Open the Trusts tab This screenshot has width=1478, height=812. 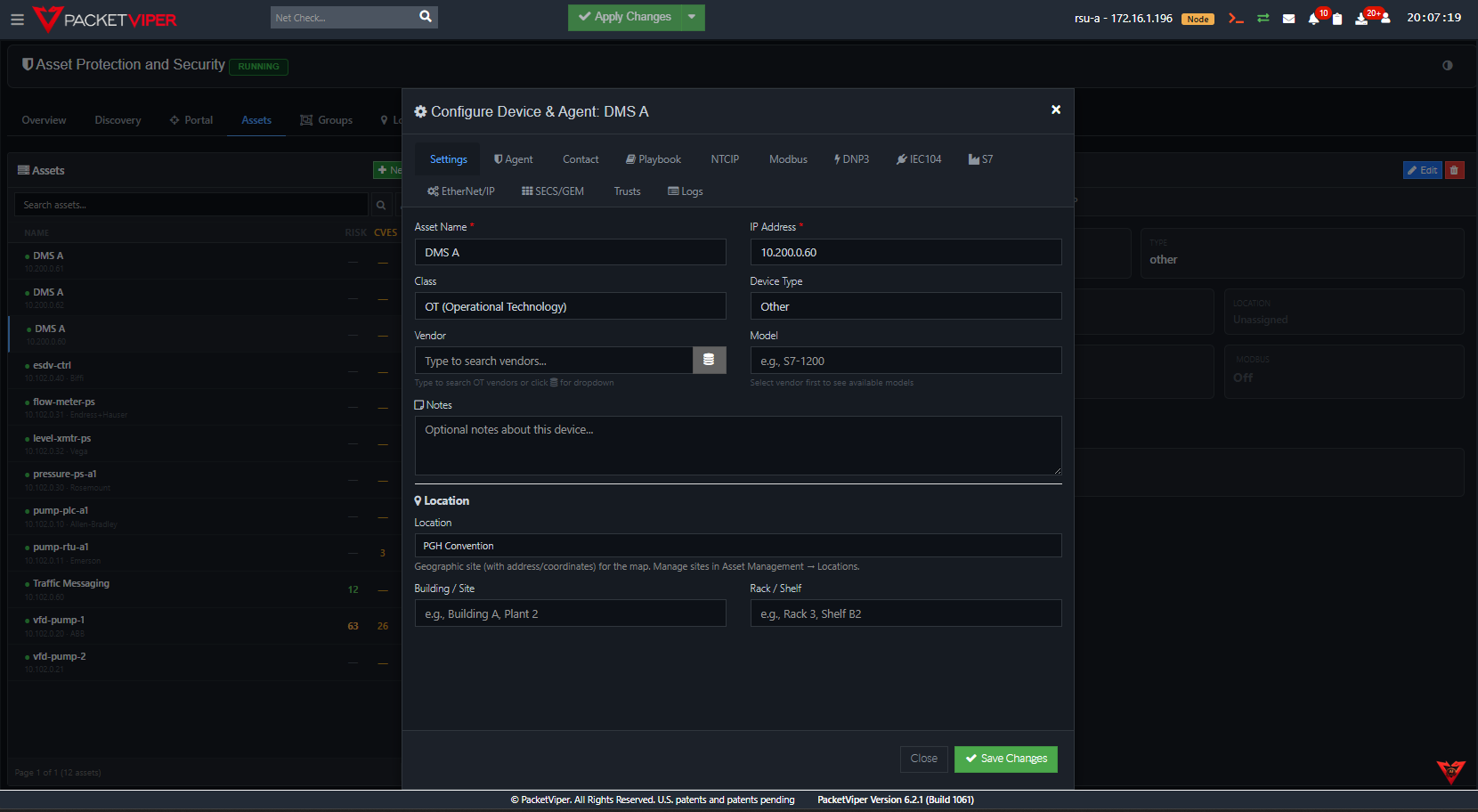[627, 191]
